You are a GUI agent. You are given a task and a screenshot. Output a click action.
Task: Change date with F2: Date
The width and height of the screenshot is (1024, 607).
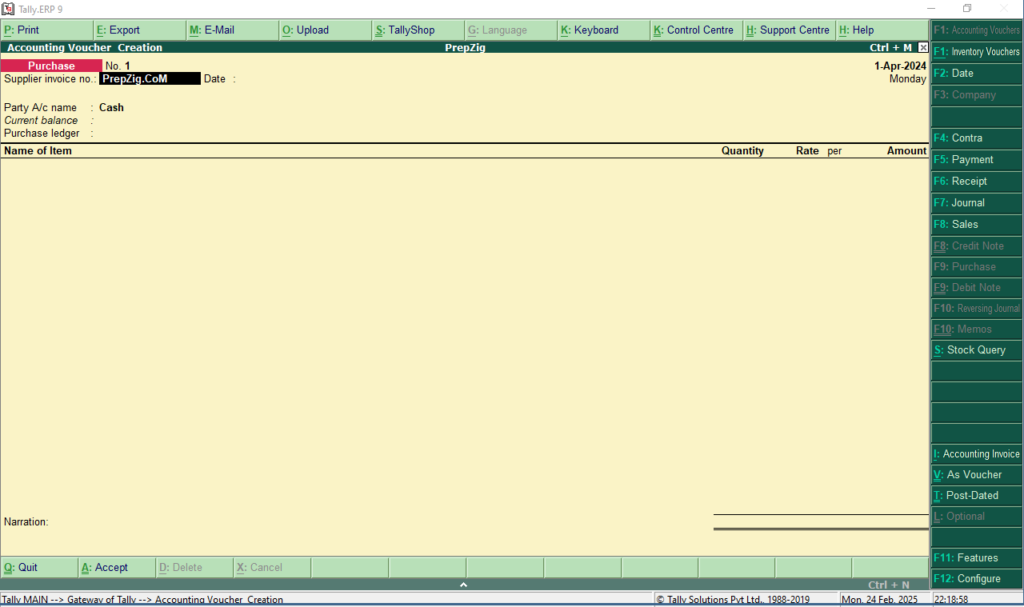[976, 73]
